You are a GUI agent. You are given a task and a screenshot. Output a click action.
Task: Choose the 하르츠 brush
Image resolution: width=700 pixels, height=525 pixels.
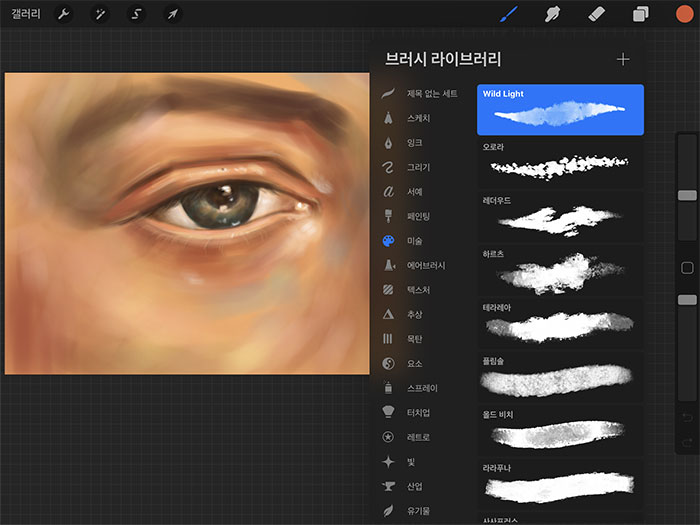pos(560,270)
